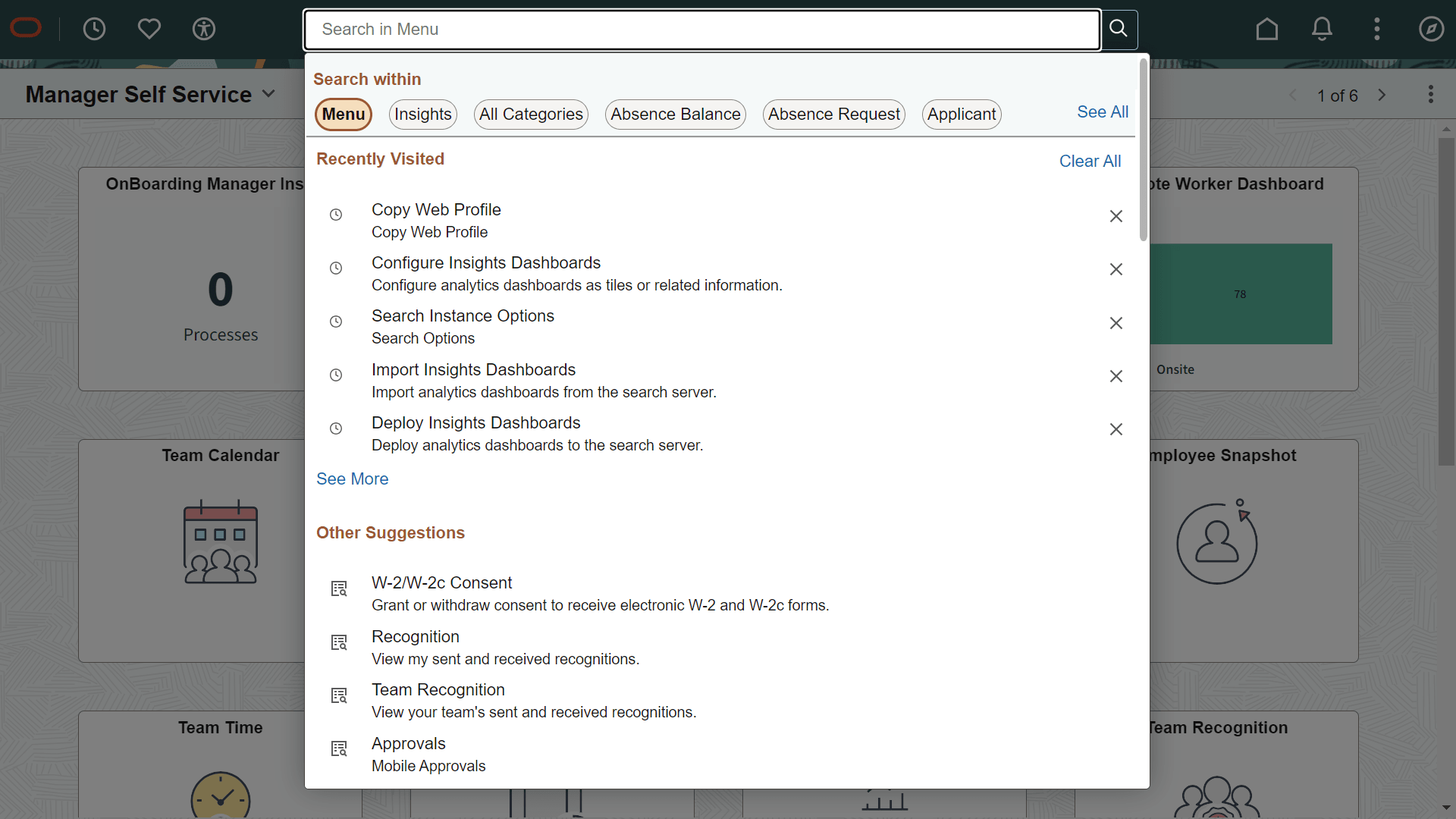The height and width of the screenshot is (819, 1456).
Task: Click the notifications bell icon
Action: click(x=1322, y=29)
